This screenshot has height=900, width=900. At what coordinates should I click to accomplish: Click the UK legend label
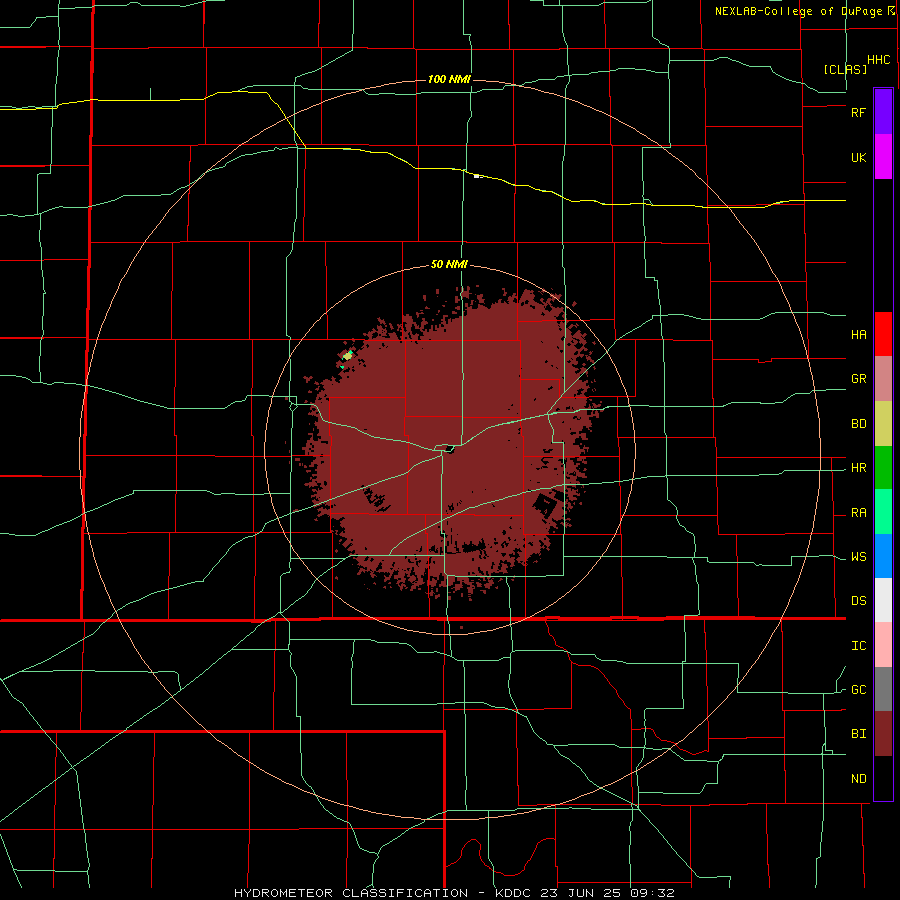(858, 157)
